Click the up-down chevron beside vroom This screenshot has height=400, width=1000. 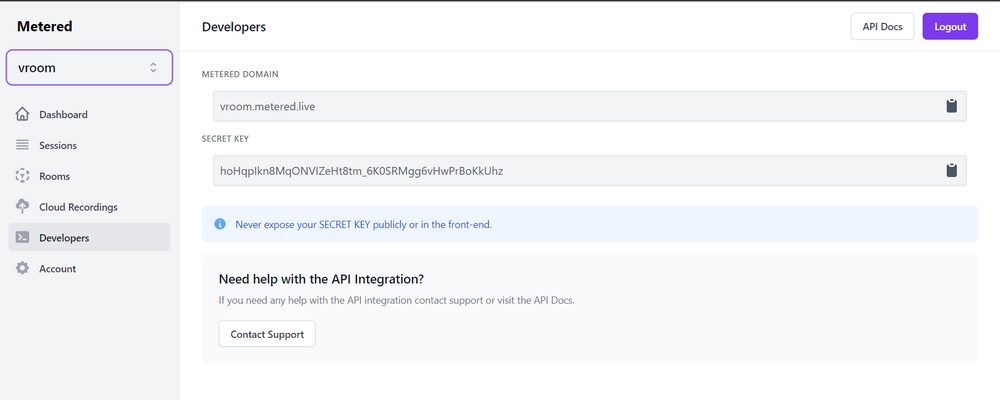153,68
